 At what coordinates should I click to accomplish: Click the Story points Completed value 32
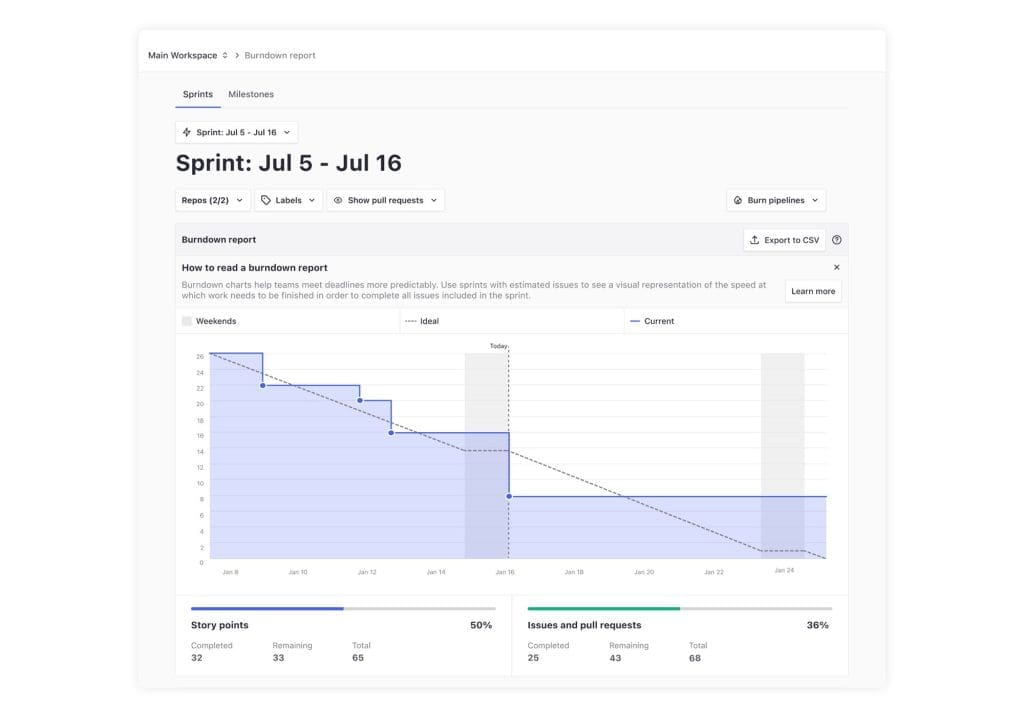(197, 658)
